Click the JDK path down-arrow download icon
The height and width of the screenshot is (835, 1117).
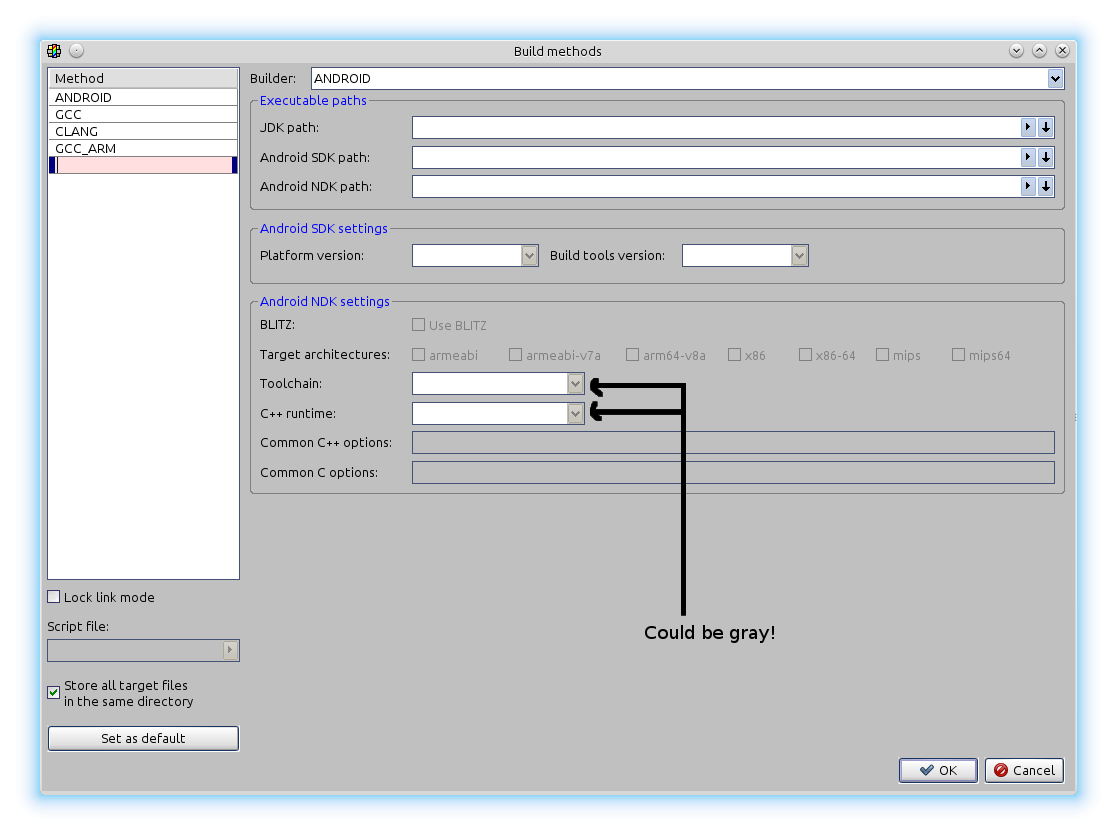(1045, 127)
